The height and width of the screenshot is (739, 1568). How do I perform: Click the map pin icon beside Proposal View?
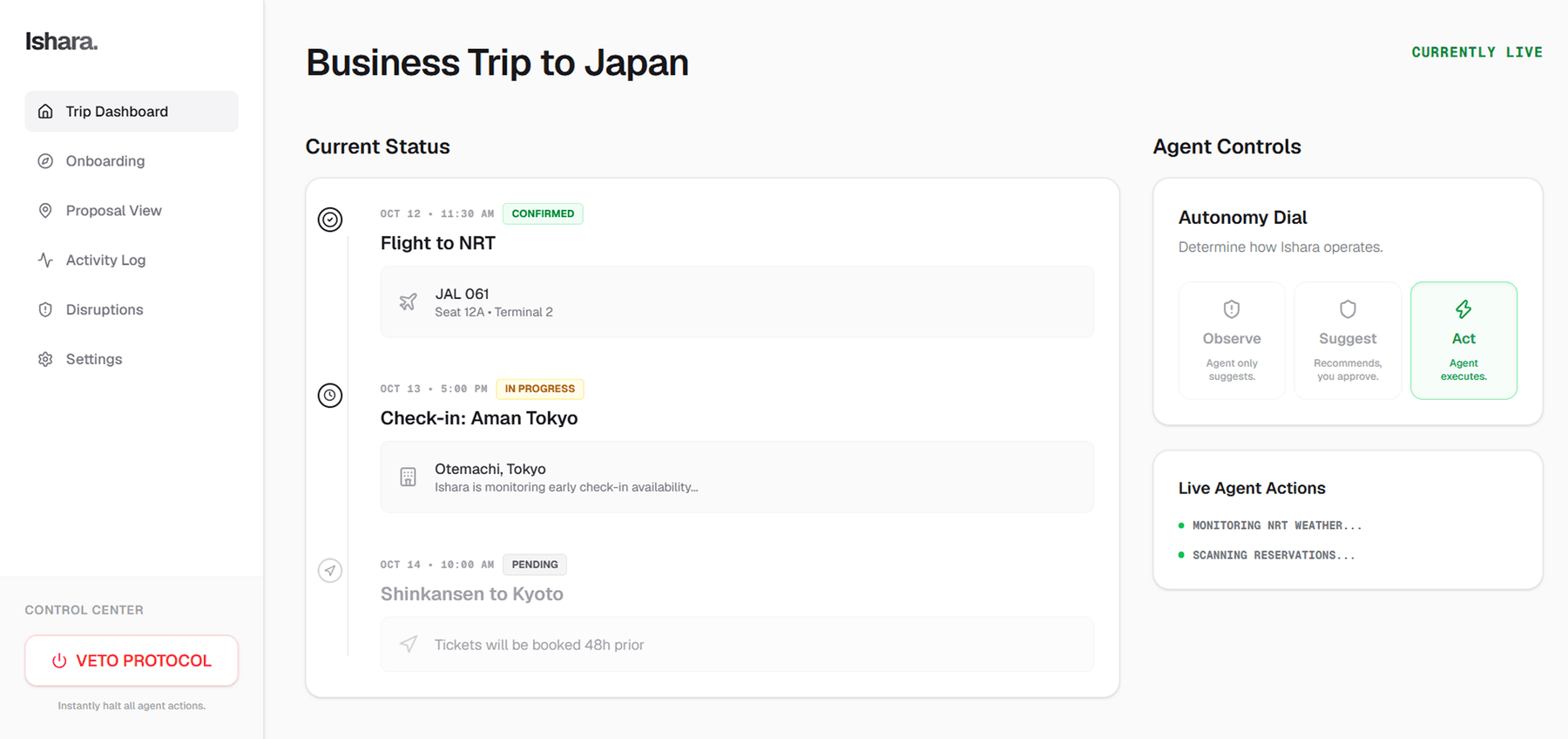(x=45, y=211)
